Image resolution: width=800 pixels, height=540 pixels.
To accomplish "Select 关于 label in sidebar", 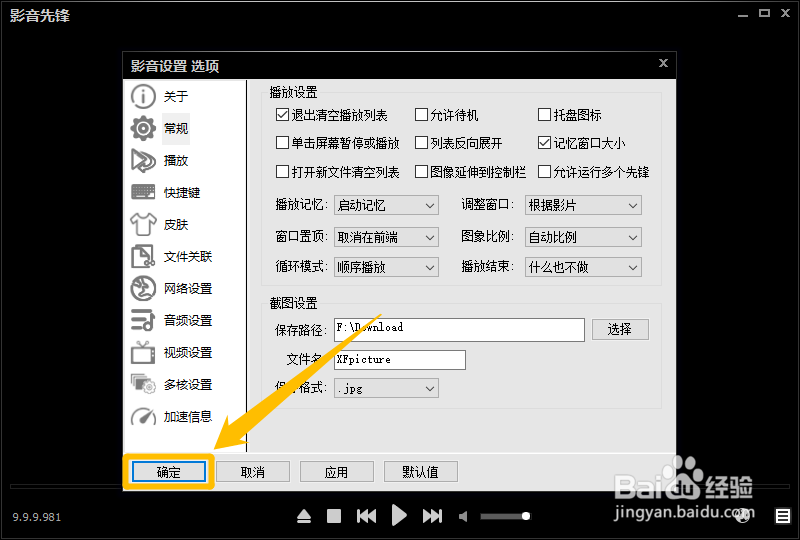I will point(176,96).
